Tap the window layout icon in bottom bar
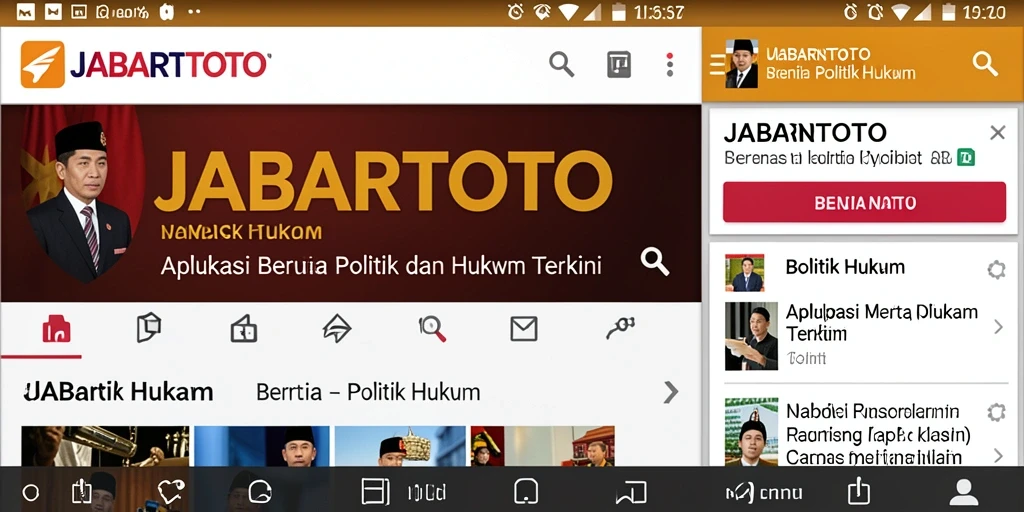This screenshot has width=1024, height=512. click(x=375, y=491)
